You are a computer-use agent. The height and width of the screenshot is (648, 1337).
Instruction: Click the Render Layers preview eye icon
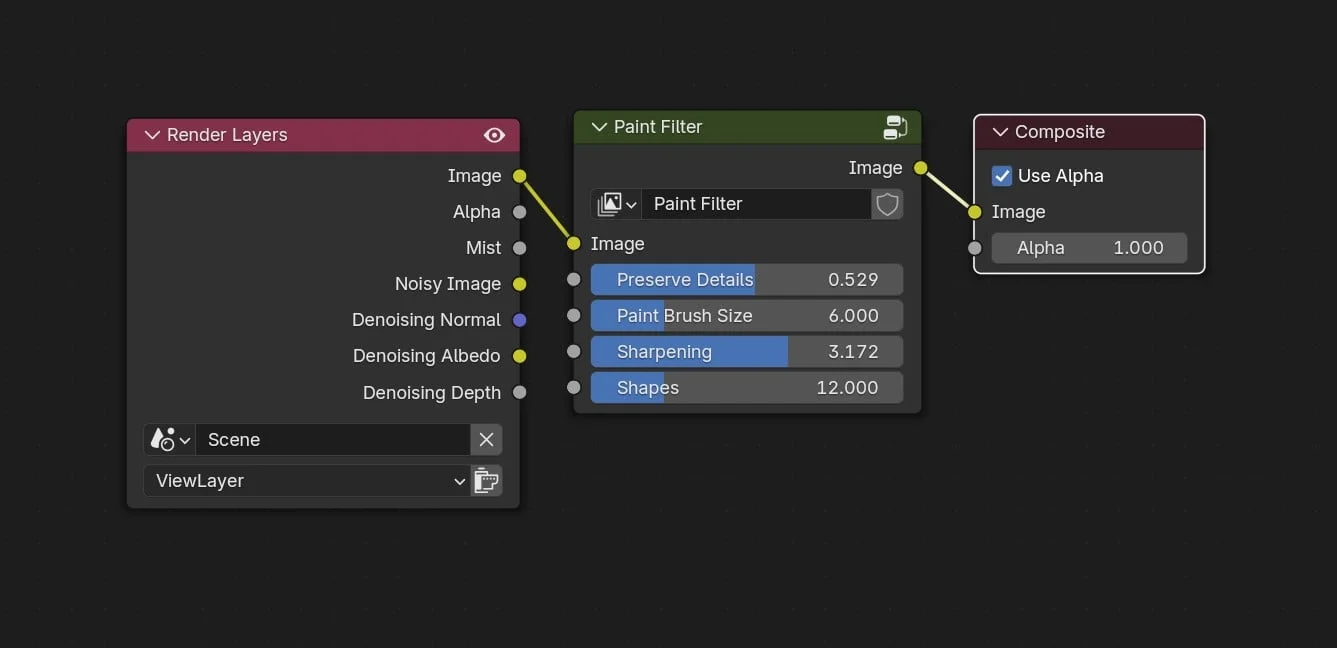click(494, 135)
